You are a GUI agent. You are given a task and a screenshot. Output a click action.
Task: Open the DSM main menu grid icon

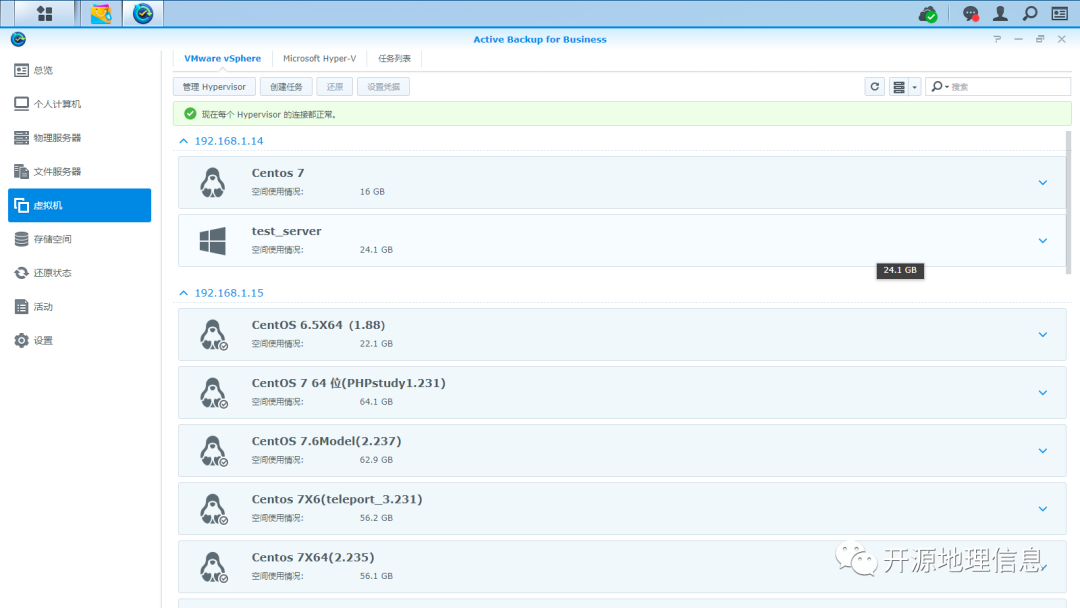pos(45,13)
